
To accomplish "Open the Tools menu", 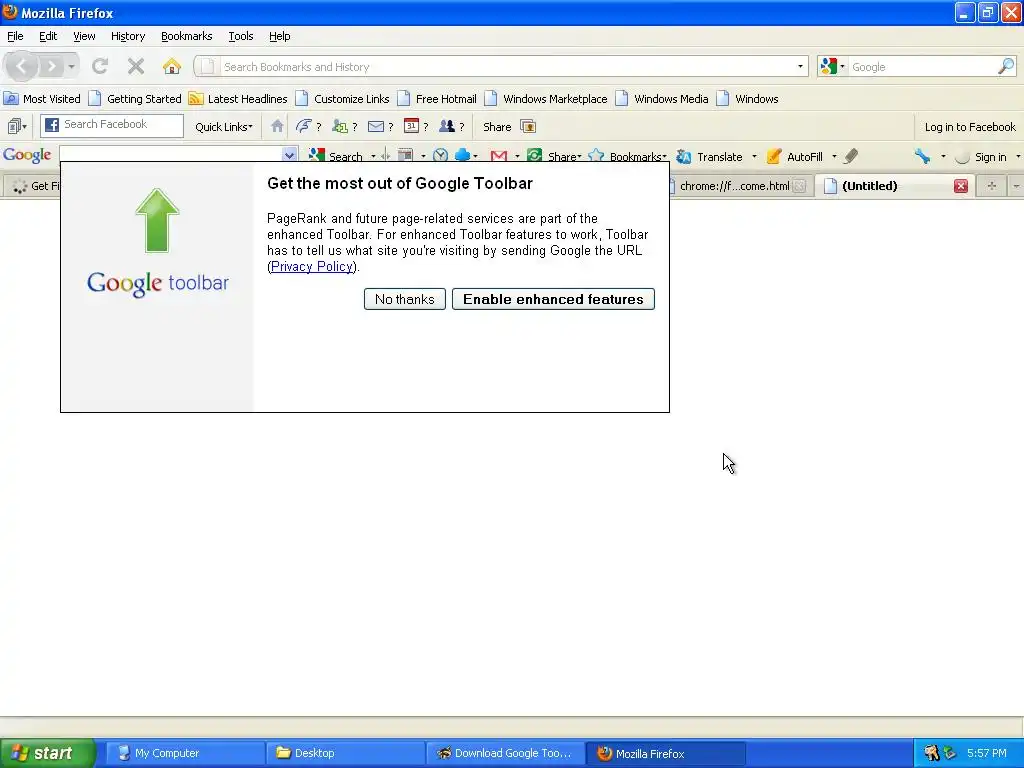I will pos(241,36).
